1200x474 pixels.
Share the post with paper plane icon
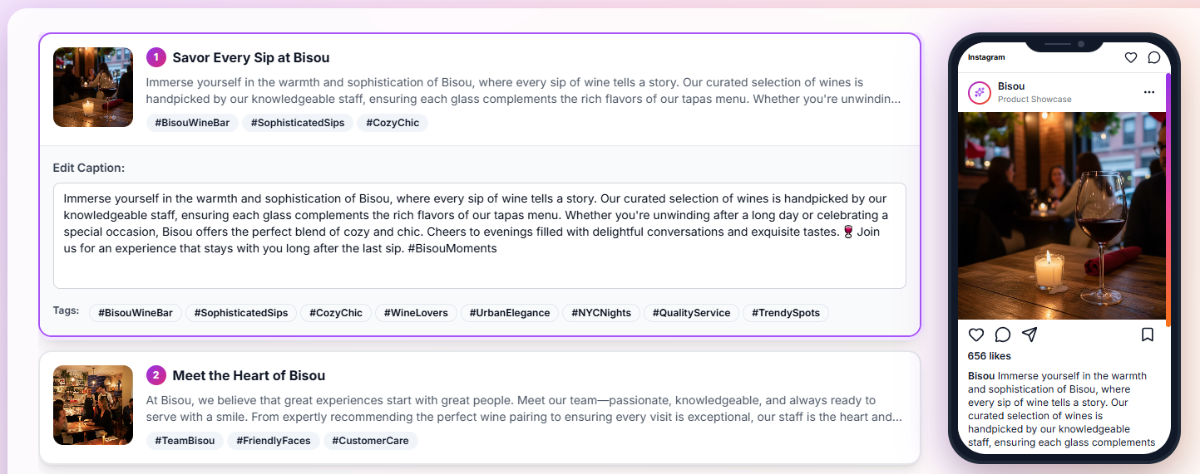1029,334
